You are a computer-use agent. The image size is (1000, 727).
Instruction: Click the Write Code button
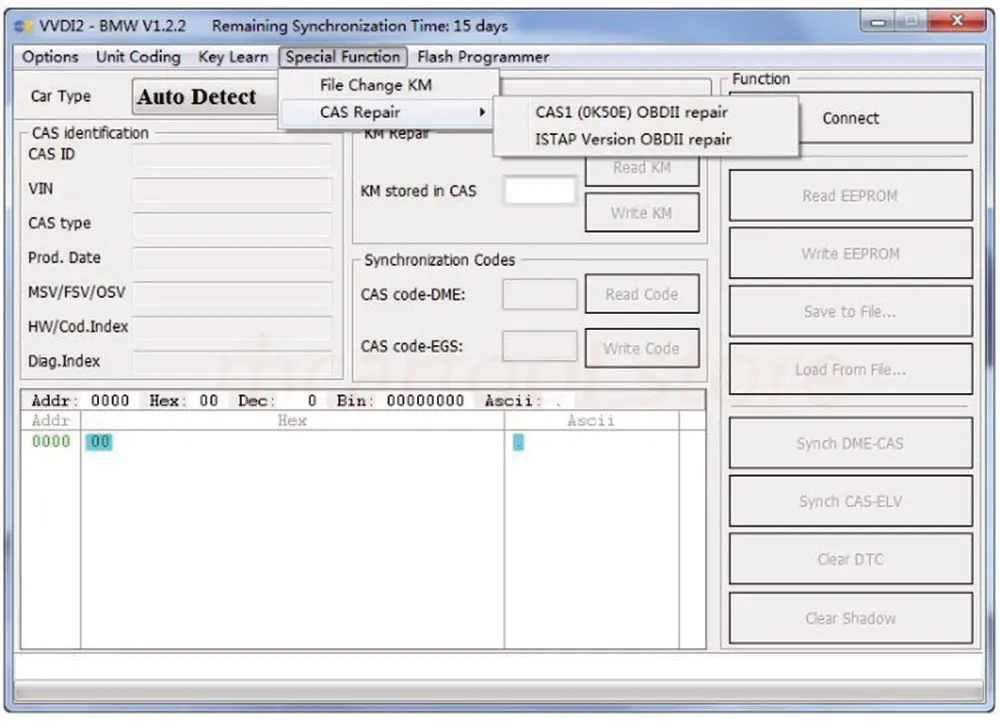642,348
